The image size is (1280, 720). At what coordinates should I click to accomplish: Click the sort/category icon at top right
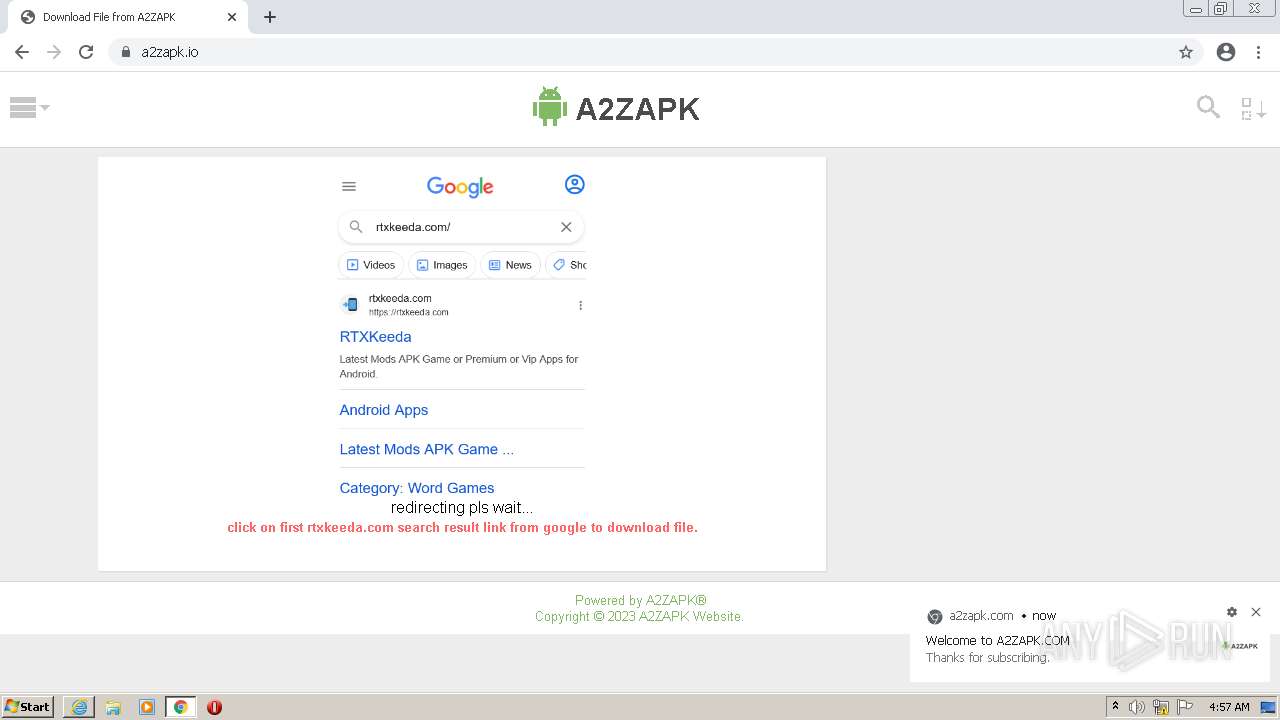[1253, 108]
